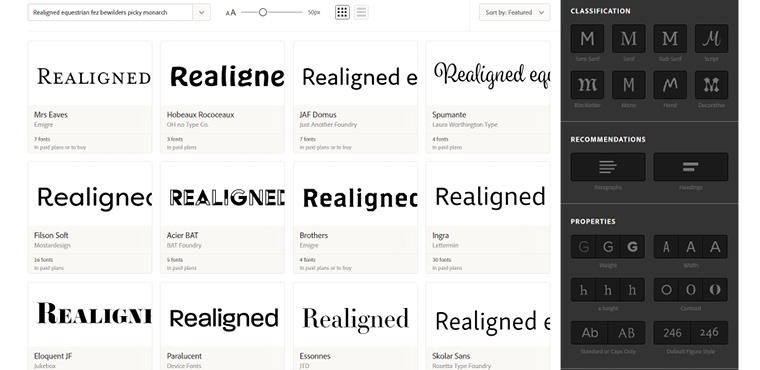Visit Emigre foundry under Mrs Eaves

(44, 125)
